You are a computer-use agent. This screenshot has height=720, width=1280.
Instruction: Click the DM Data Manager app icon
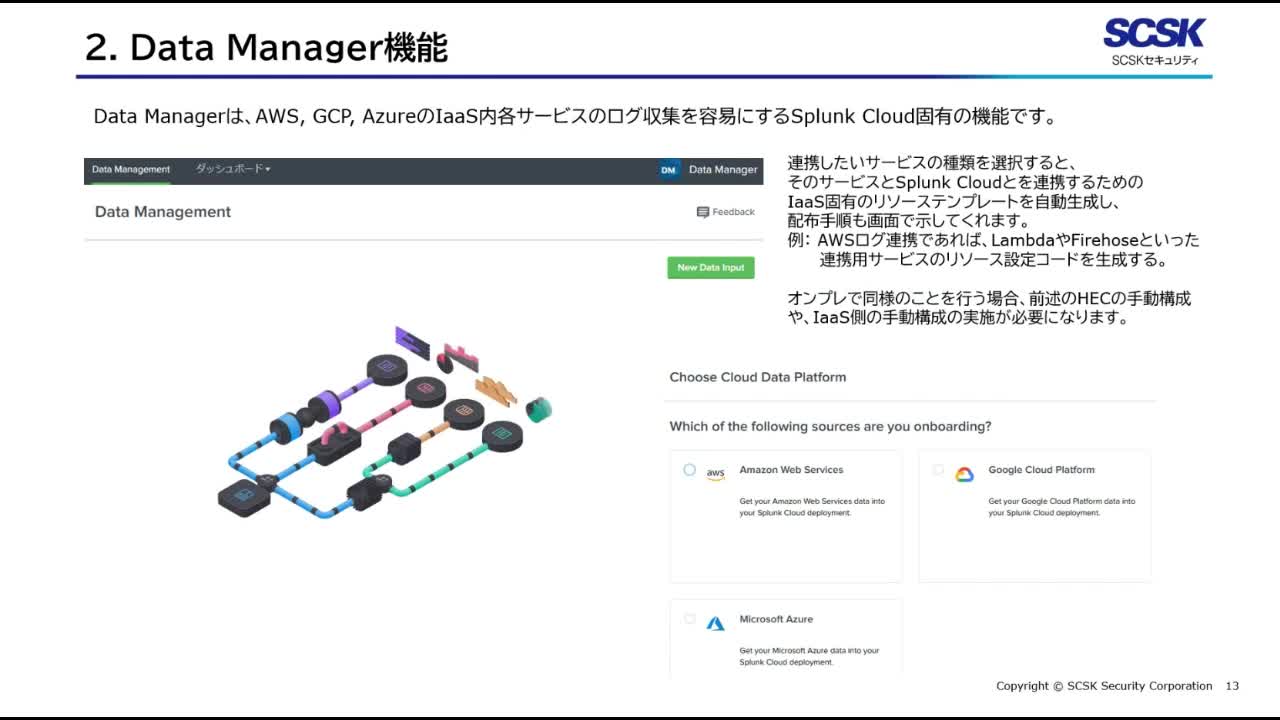669,170
